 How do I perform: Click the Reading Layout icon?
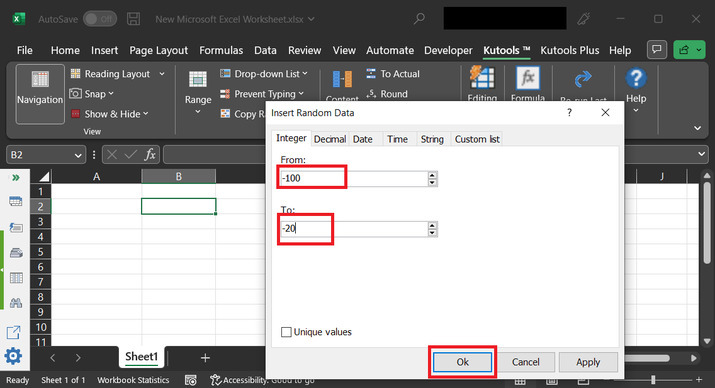(75, 73)
